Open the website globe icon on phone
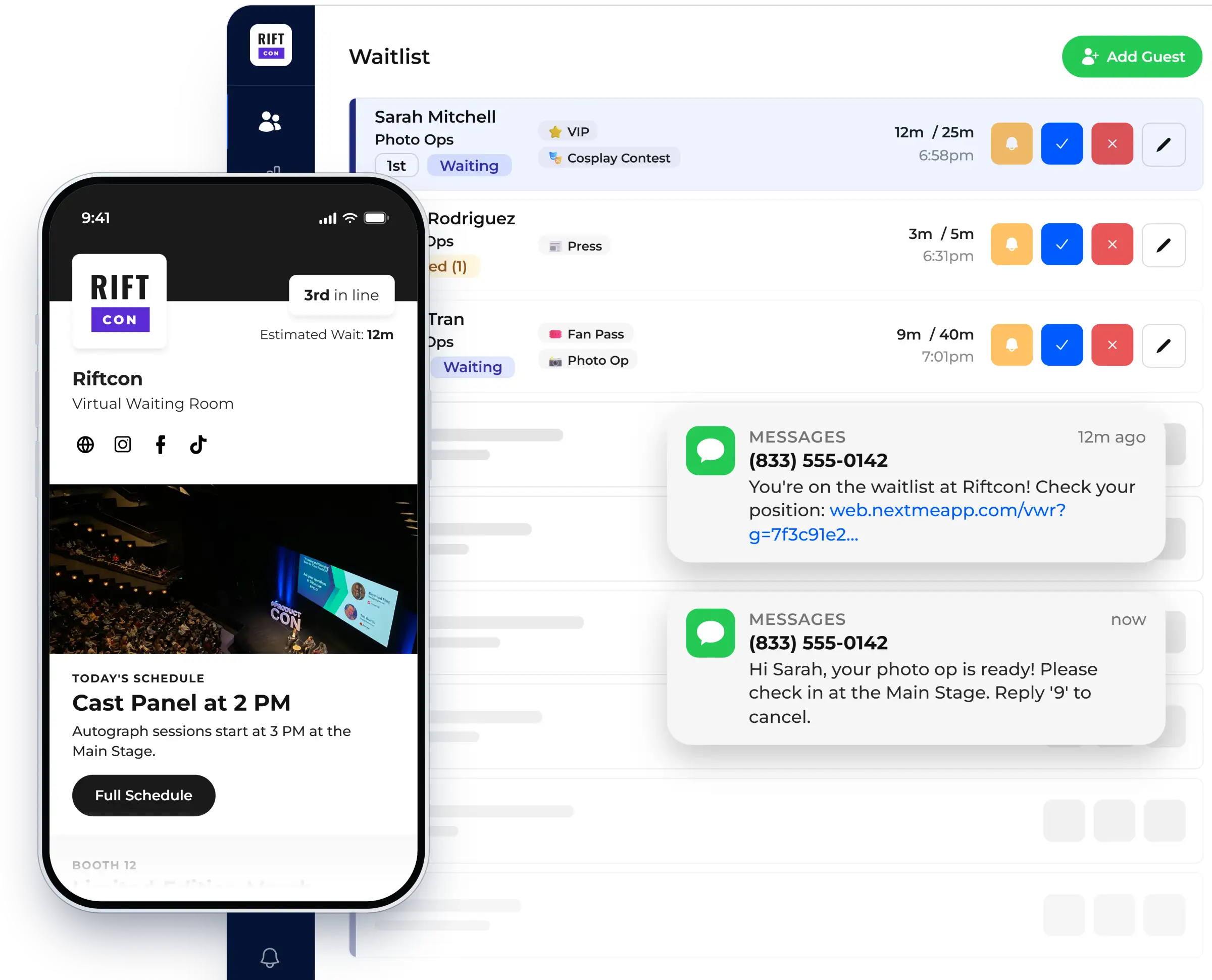 click(x=85, y=444)
